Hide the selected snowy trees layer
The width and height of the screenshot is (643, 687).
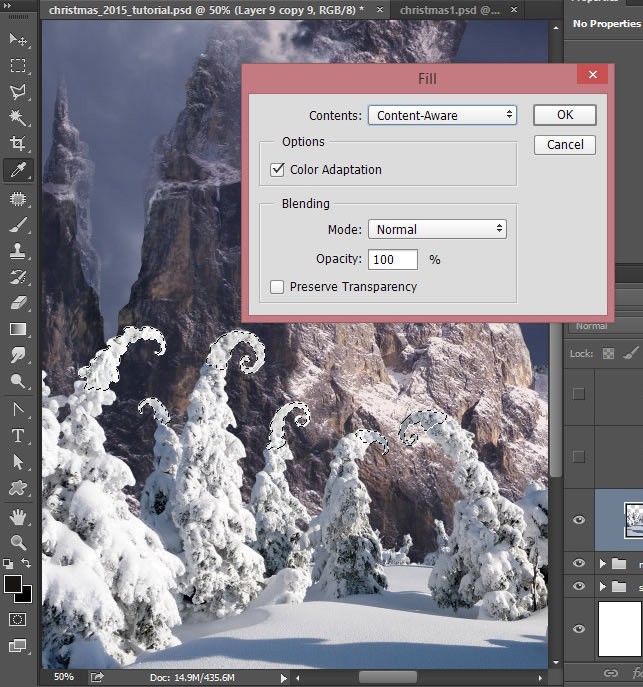coord(579,519)
